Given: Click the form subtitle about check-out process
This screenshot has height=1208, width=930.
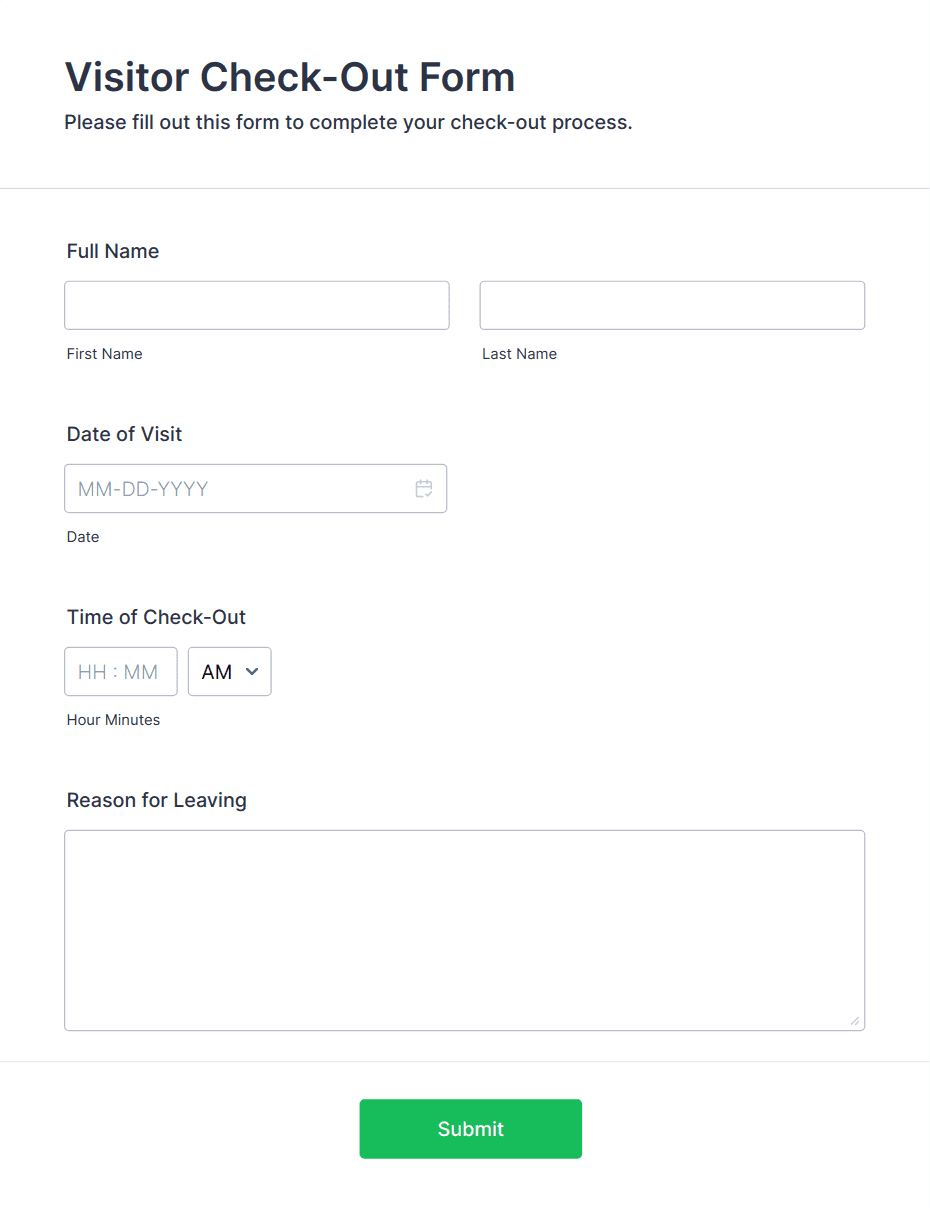Looking at the screenshot, I should tap(349, 122).
